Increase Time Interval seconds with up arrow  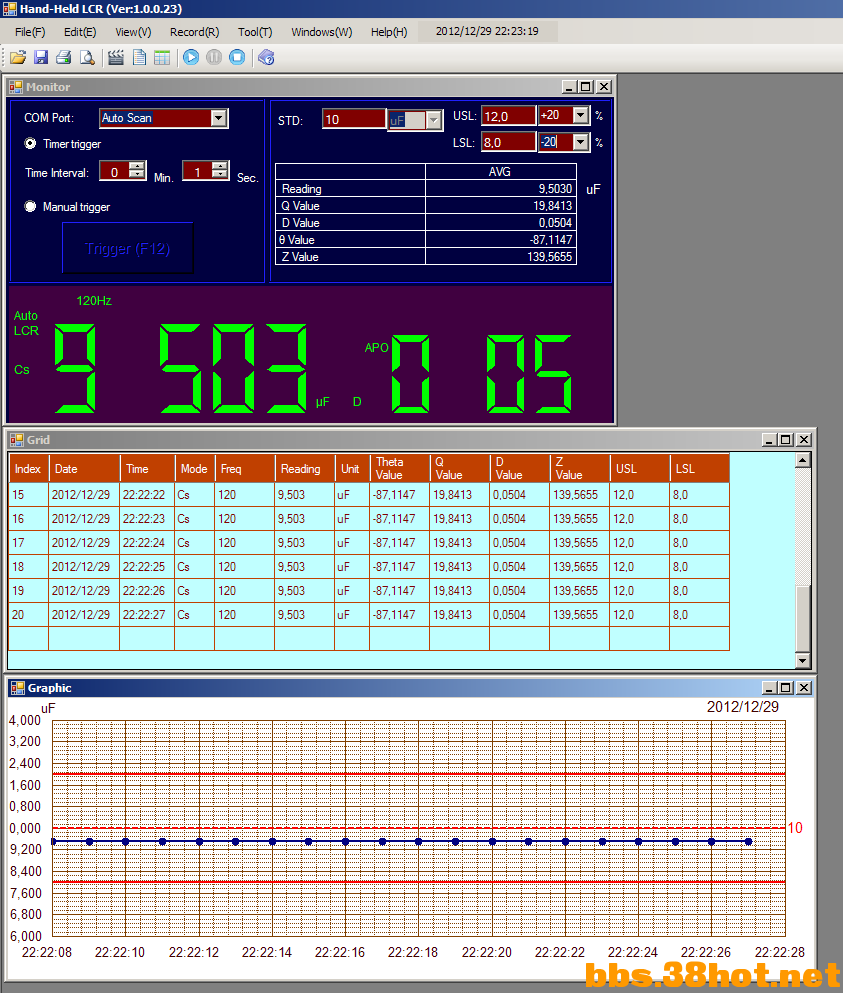[220, 166]
